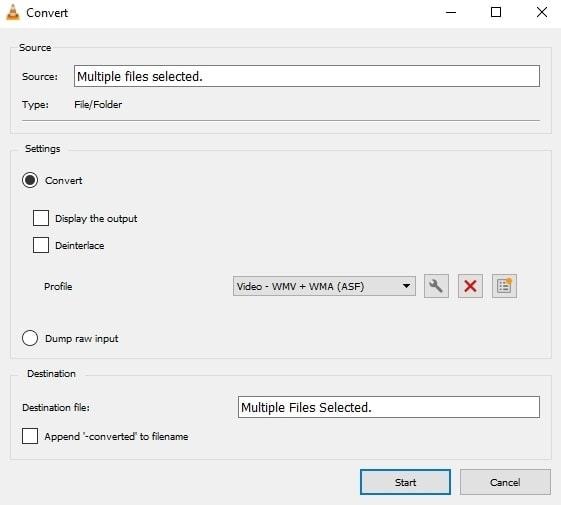The height and width of the screenshot is (505, 561).
Task: Click the File/Folder type text
Action: click(98, 105)
